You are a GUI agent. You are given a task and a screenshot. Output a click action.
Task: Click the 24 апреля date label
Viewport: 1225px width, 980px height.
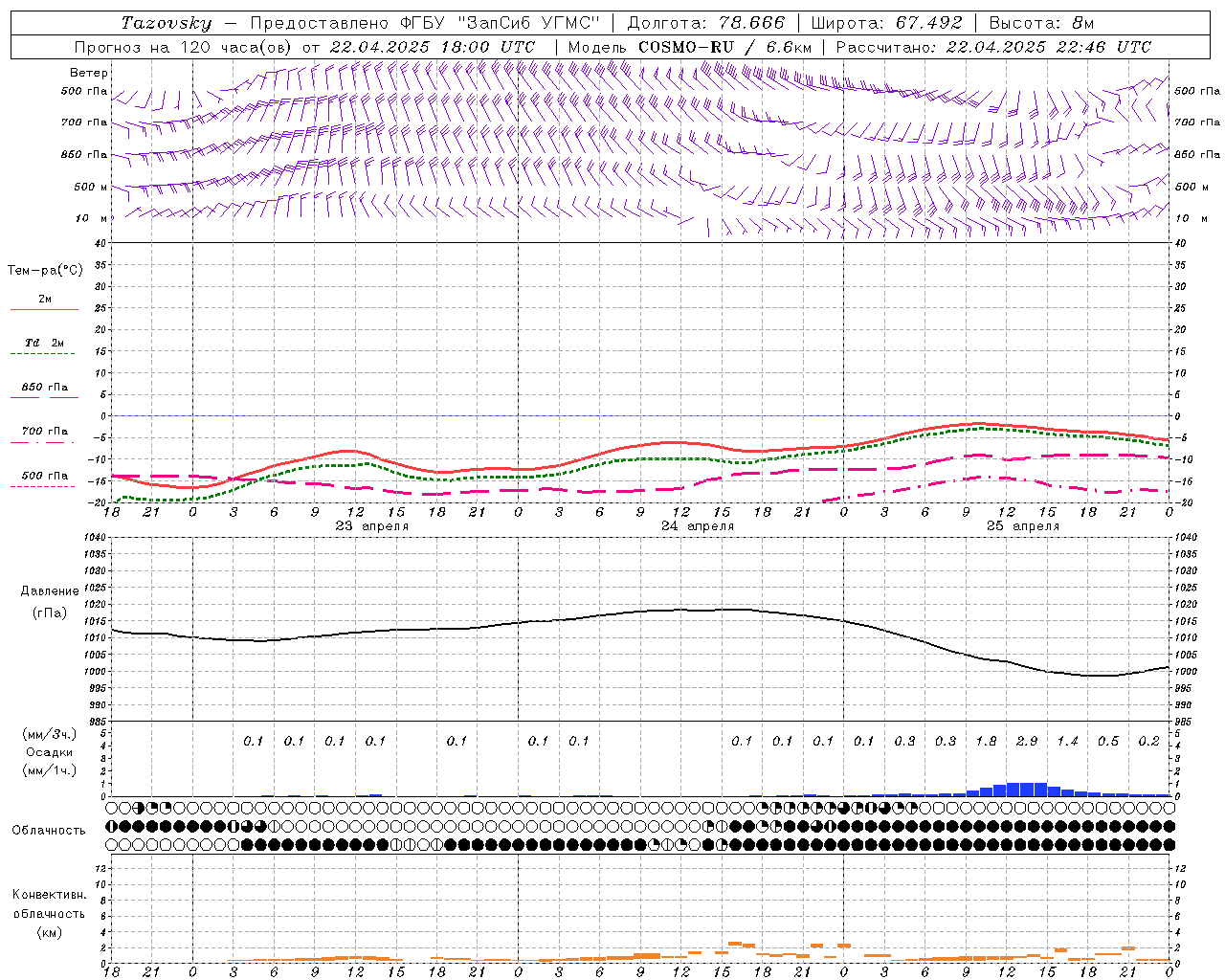698,526
